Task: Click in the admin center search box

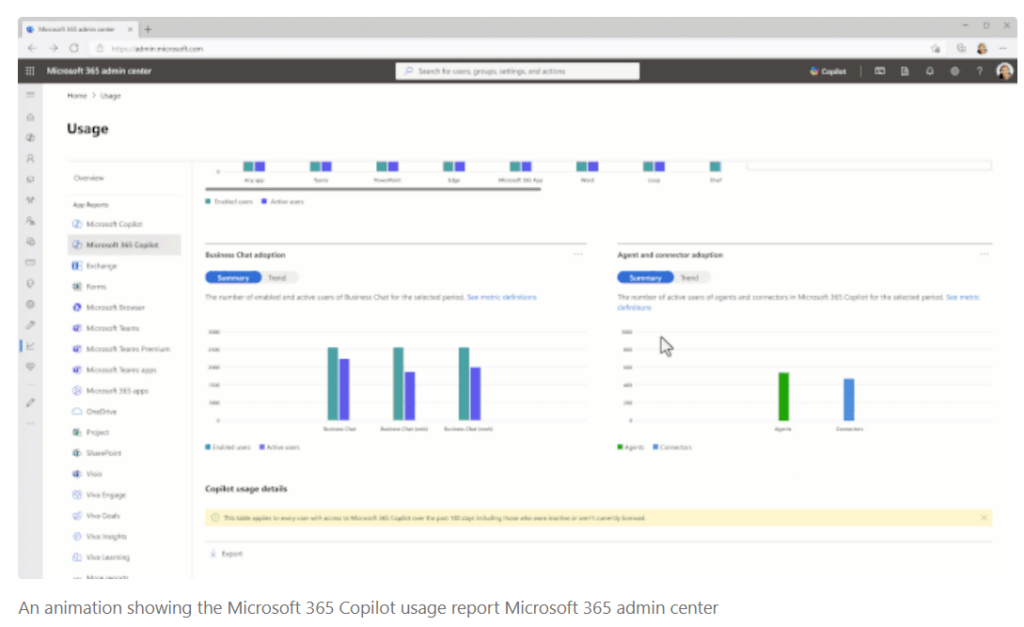Action: (x=517, y=71)
